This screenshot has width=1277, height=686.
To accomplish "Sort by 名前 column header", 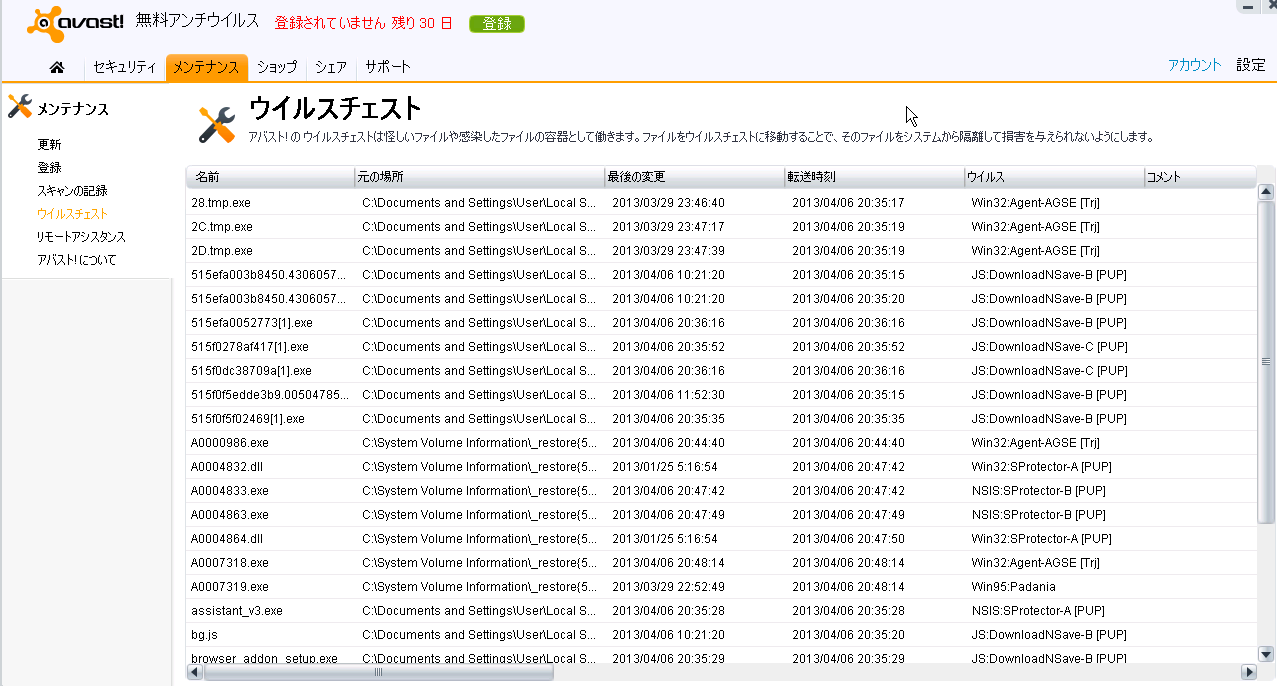I will (270, 177).
